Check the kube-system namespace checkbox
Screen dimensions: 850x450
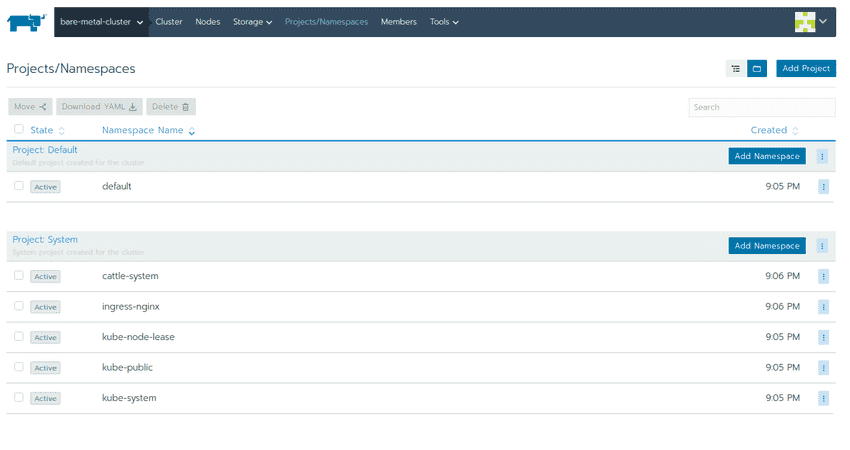19,398
